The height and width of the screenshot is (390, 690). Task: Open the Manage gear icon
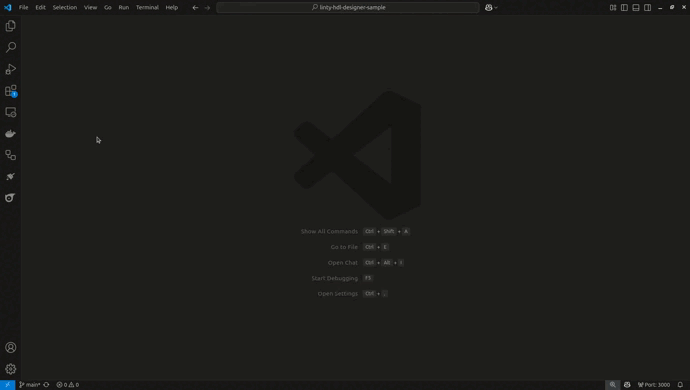(x=11, y=369)
